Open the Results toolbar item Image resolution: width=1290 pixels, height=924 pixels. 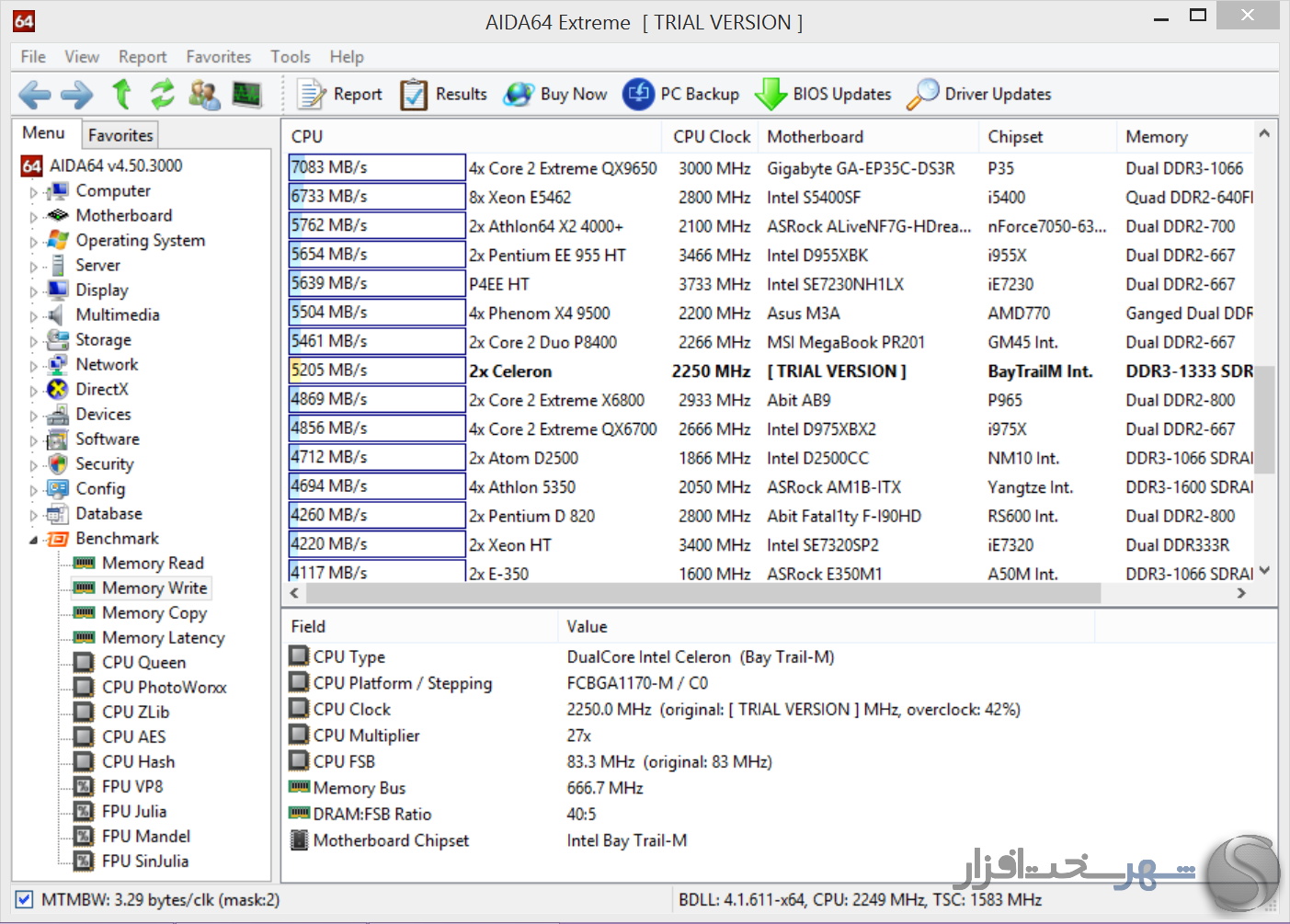click(x=443, y=94)
